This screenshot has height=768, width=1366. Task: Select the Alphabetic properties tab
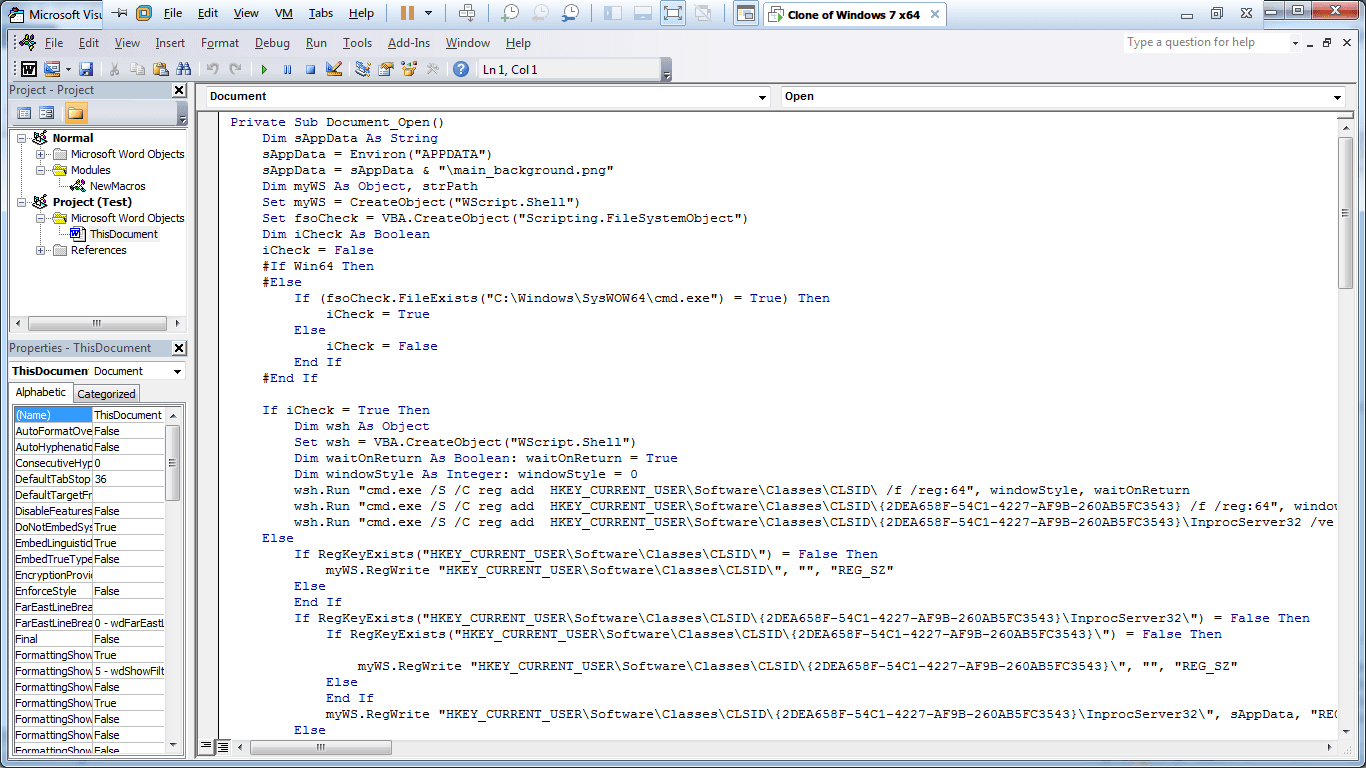[41, 393]
